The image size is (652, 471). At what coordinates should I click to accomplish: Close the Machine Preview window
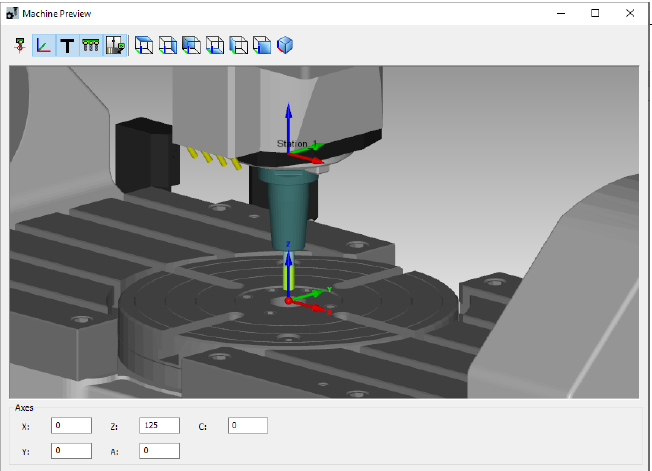coord(629,13)
